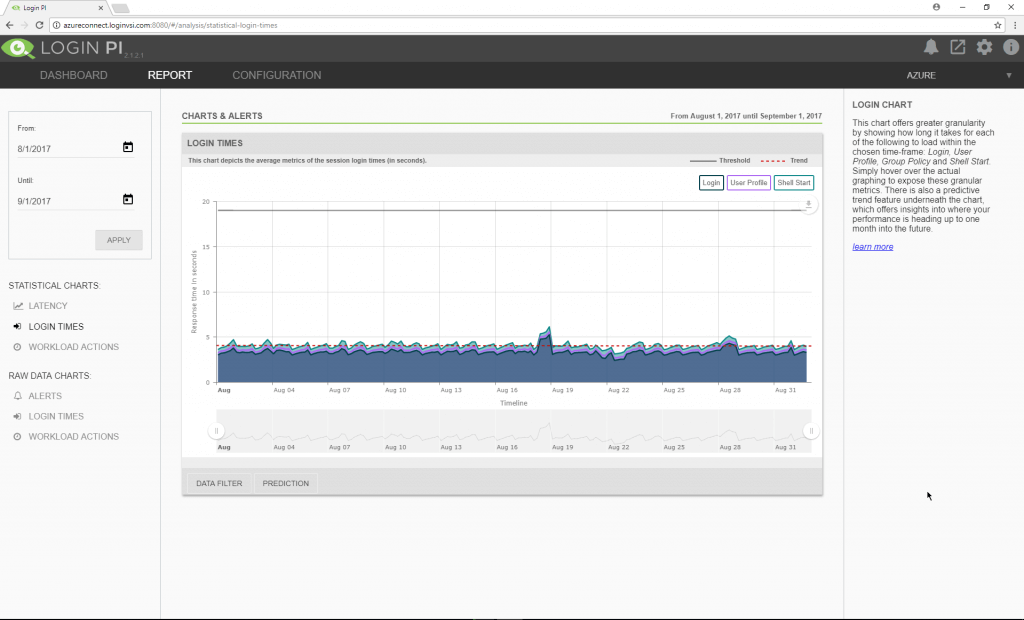
Task: Click the Latency chart icon
Action: click(18, 306)
